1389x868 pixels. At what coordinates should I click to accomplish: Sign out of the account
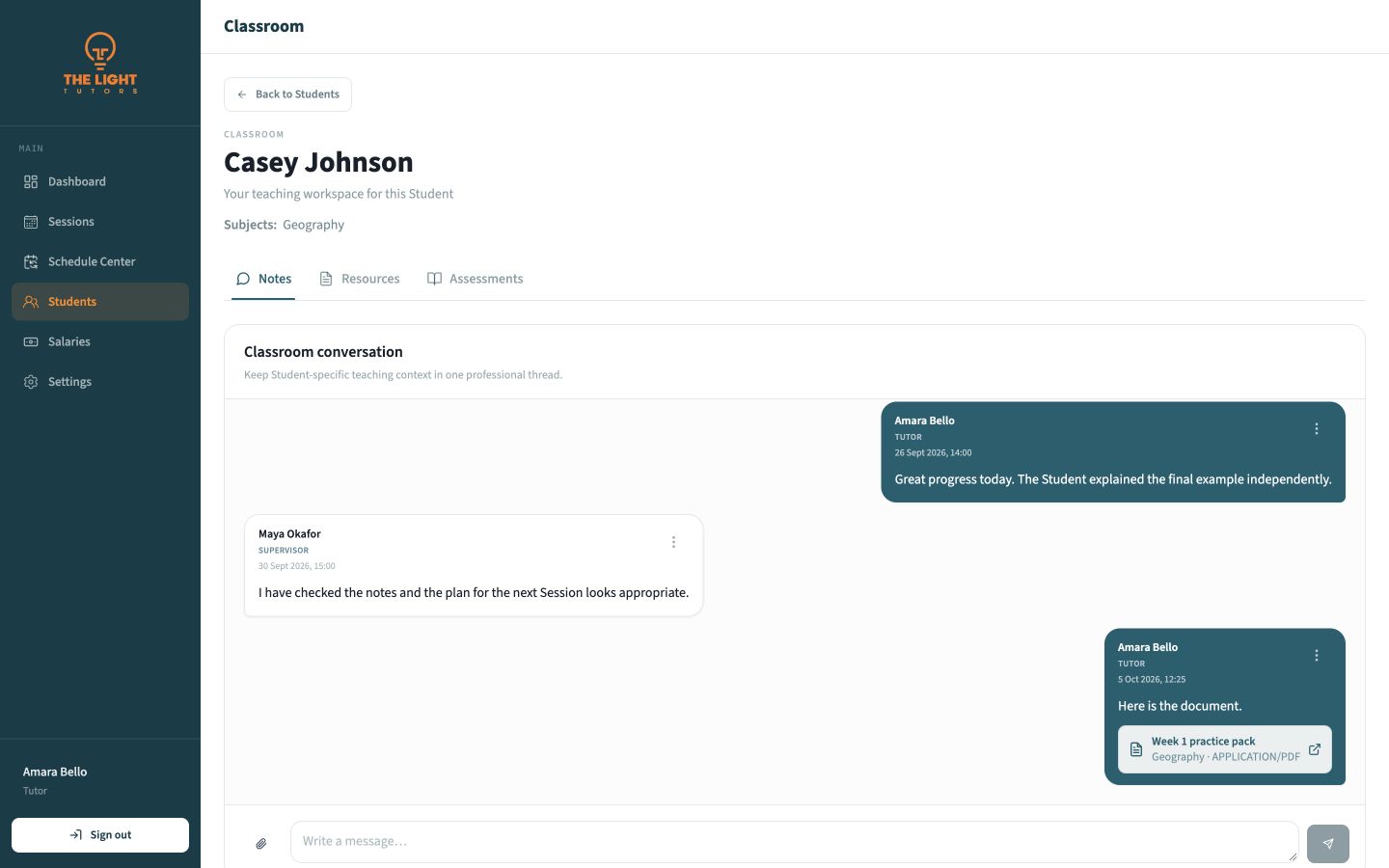tap(100, 835)
